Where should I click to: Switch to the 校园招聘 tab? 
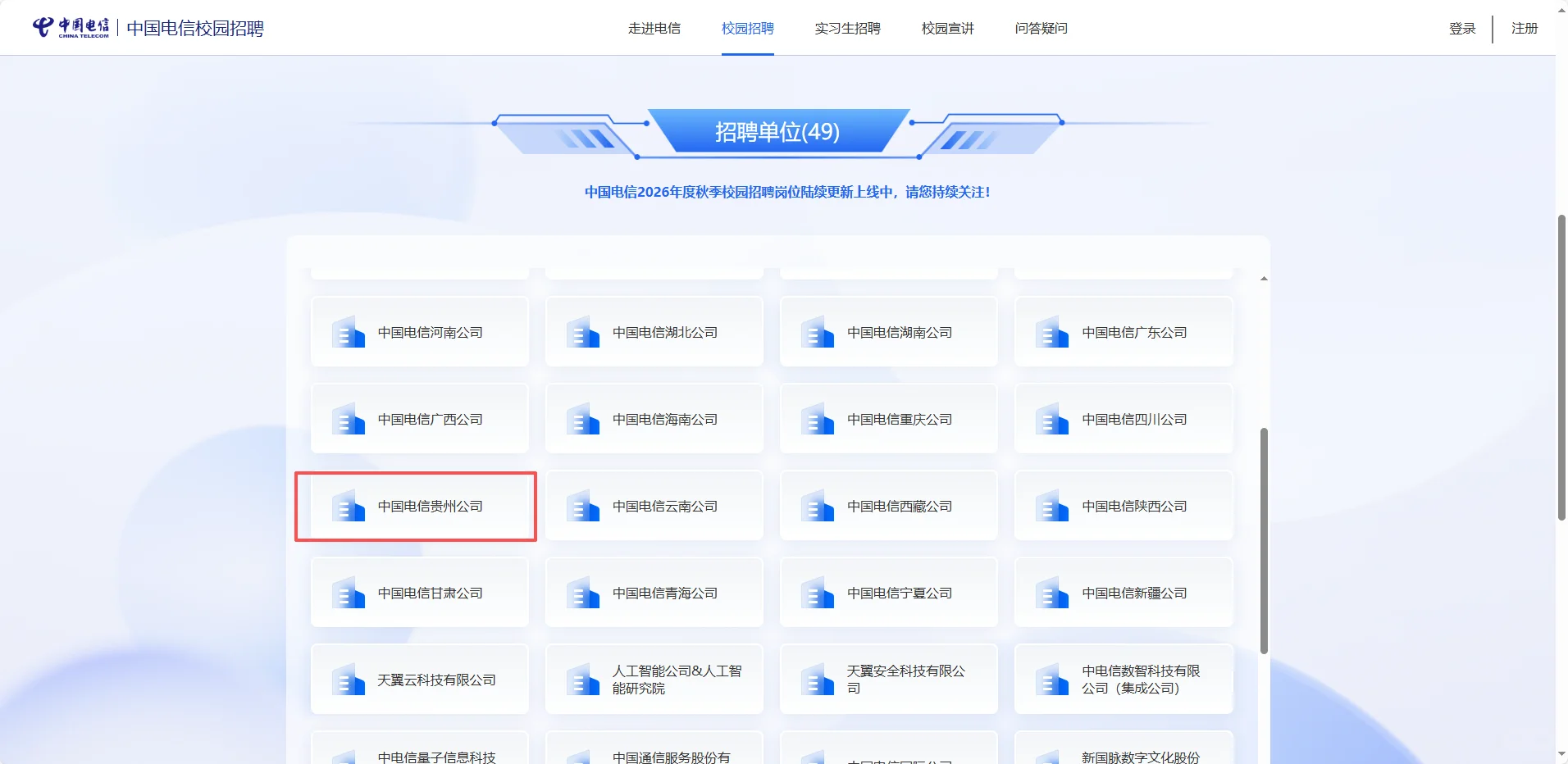pyautogui.click(x=748, y=29)
